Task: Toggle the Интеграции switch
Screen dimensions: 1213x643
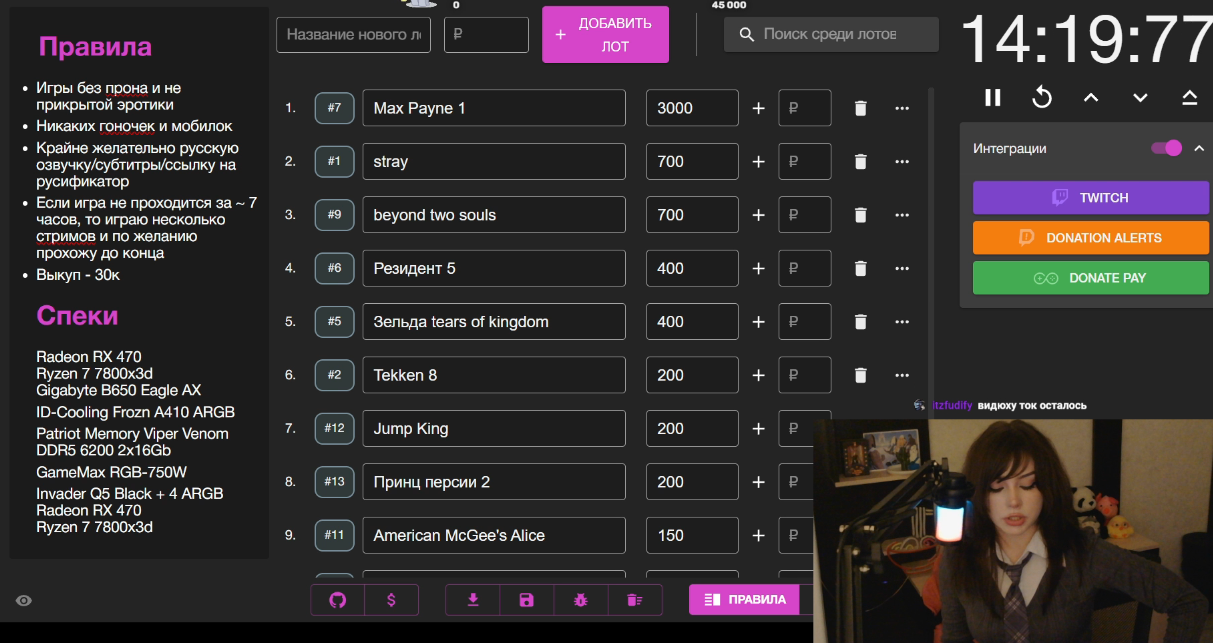Action: pos(1166,148)
